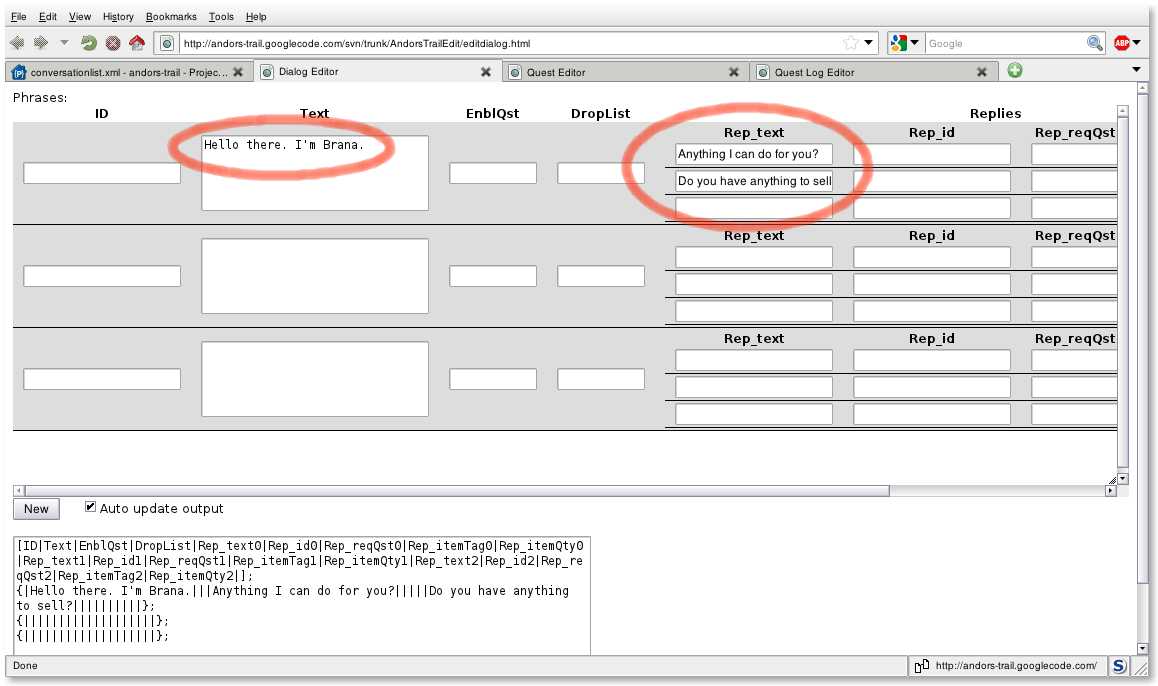Viewport: 1158px width, 686px height.
Task: Click the Adblock Plus ABP icon
Action: (1122, 43)
